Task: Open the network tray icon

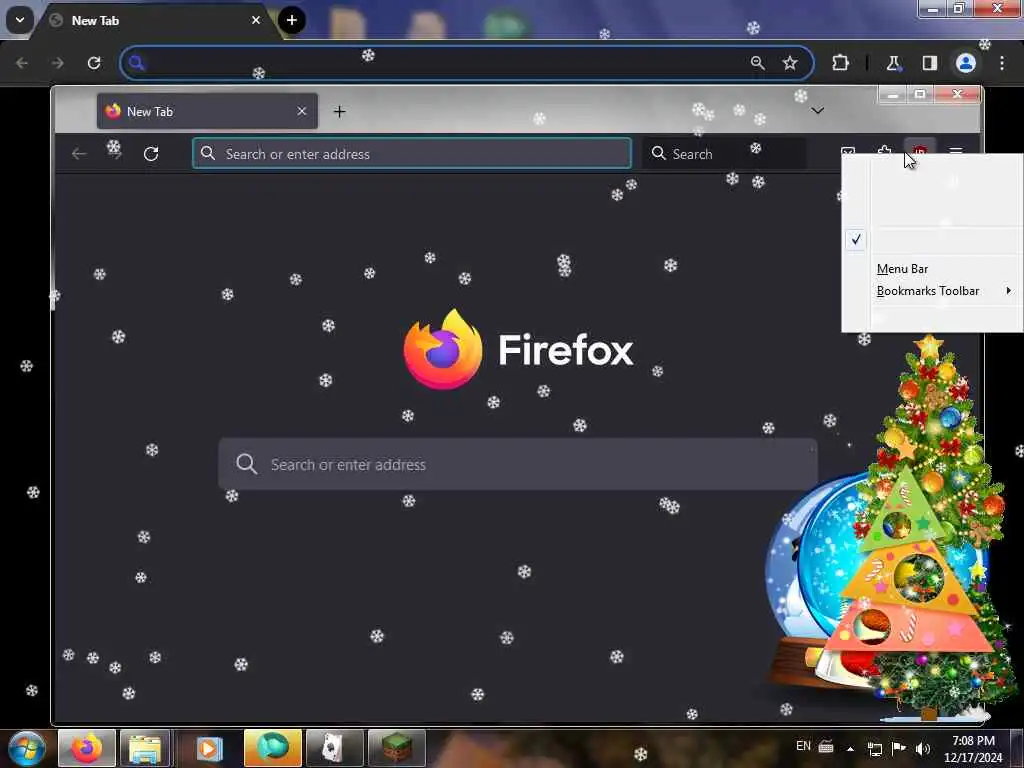Action: point(875,748)
